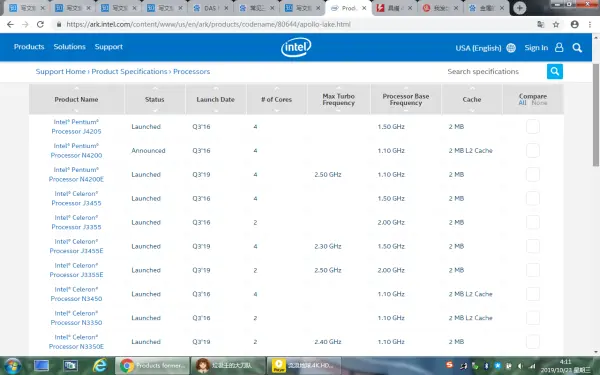600x375 pixels.
Task: Click the Sogou input icon in system tray
Action: [x=450, y=365]
